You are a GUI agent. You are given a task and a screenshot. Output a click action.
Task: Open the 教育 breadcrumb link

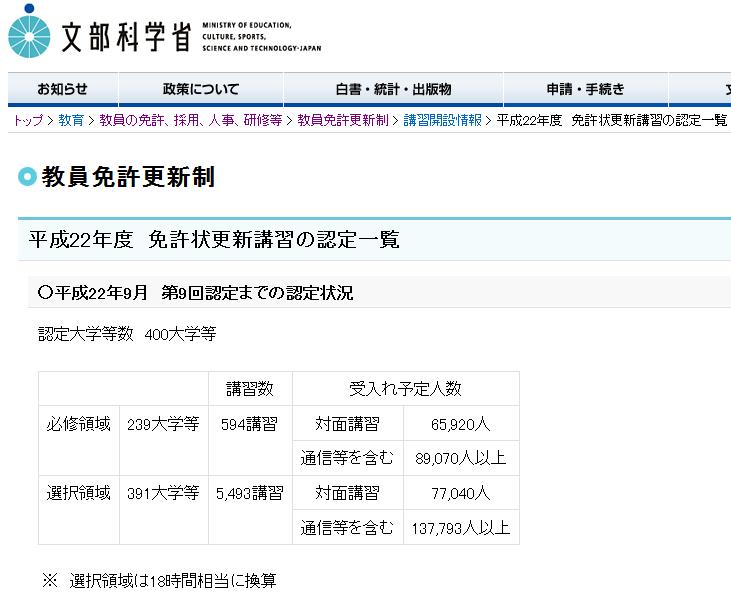coord(71,120)
